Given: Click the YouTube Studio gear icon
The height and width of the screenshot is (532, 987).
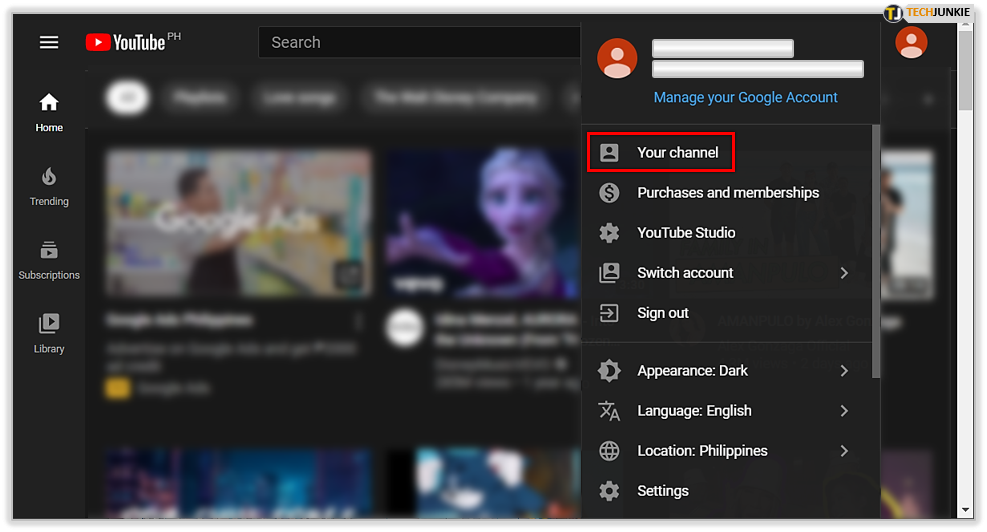Looking at the screenshot, I should (x=609, y=233).
